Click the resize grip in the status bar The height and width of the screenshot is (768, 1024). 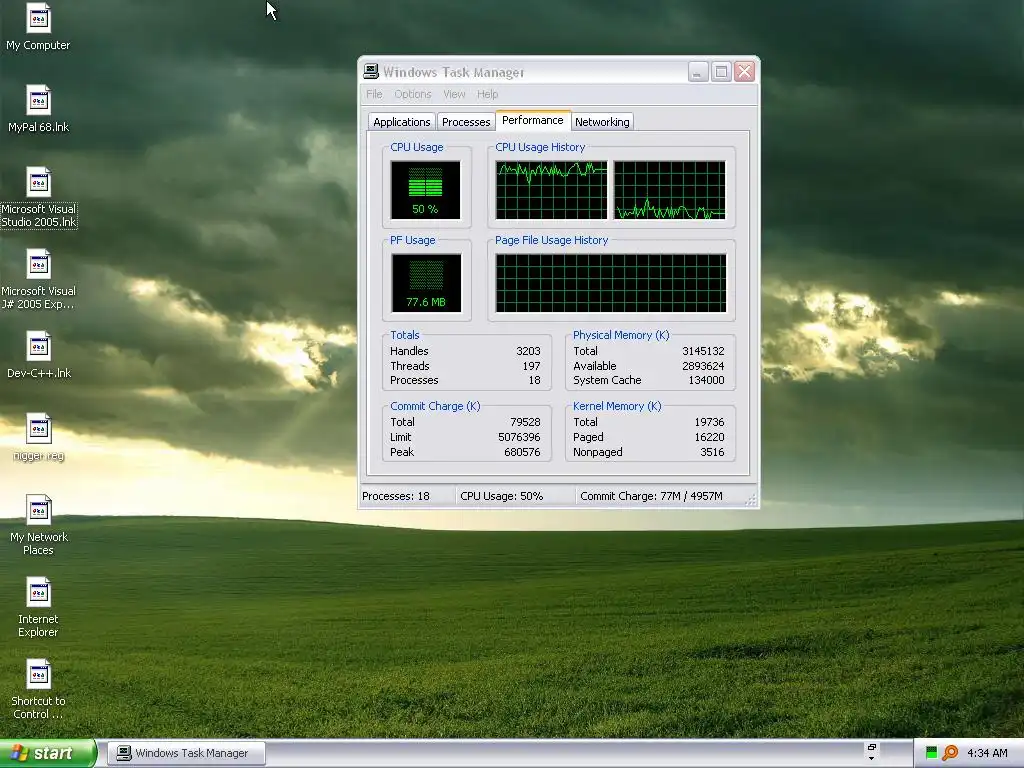[x=751, y=500]
